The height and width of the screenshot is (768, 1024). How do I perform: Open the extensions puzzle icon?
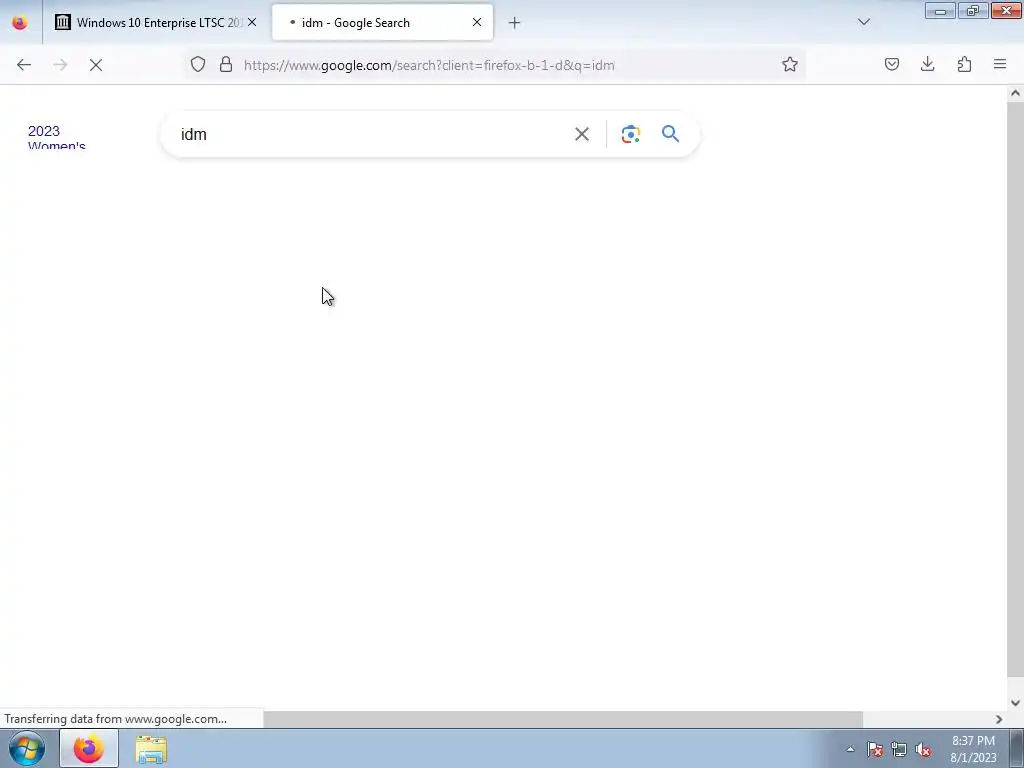click(964, 64)
